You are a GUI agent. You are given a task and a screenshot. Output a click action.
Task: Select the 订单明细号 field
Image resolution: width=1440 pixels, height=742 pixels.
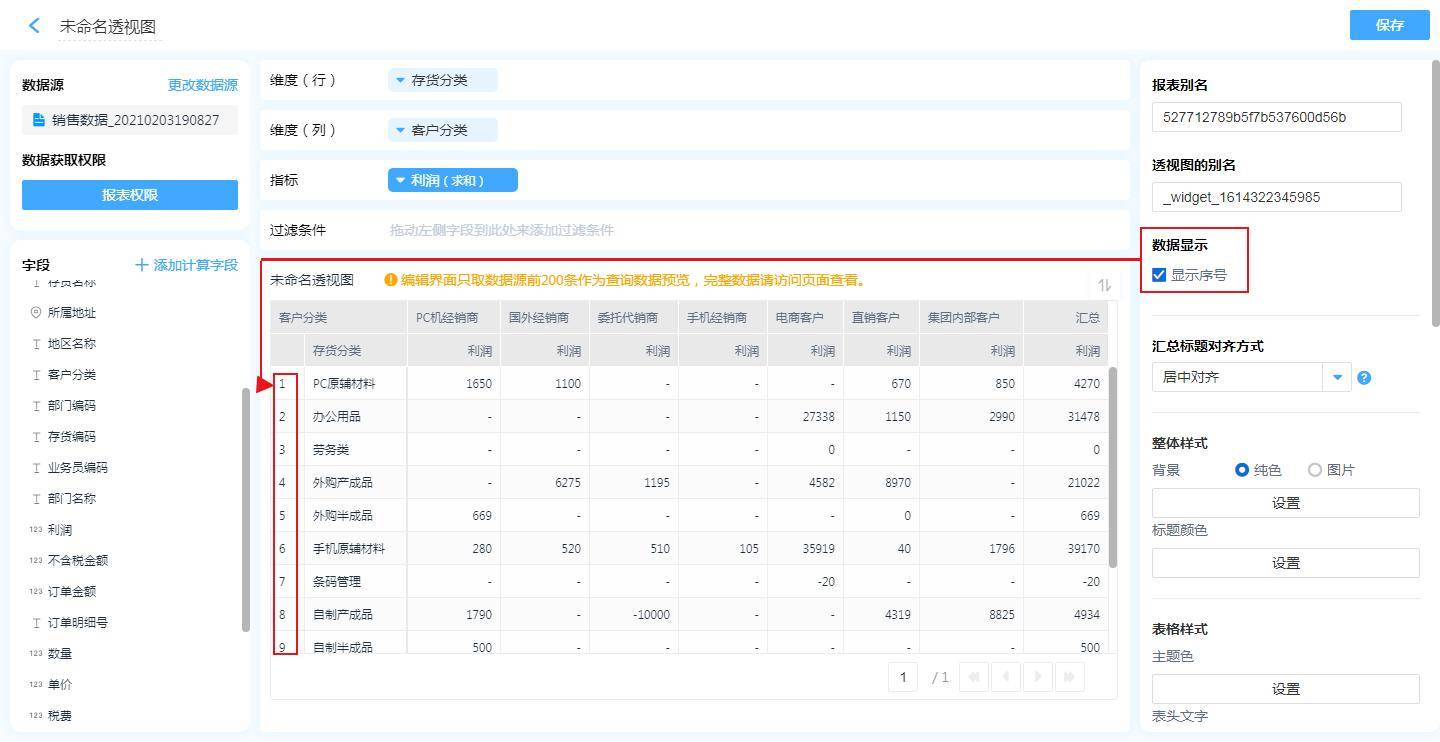point(77,623)
